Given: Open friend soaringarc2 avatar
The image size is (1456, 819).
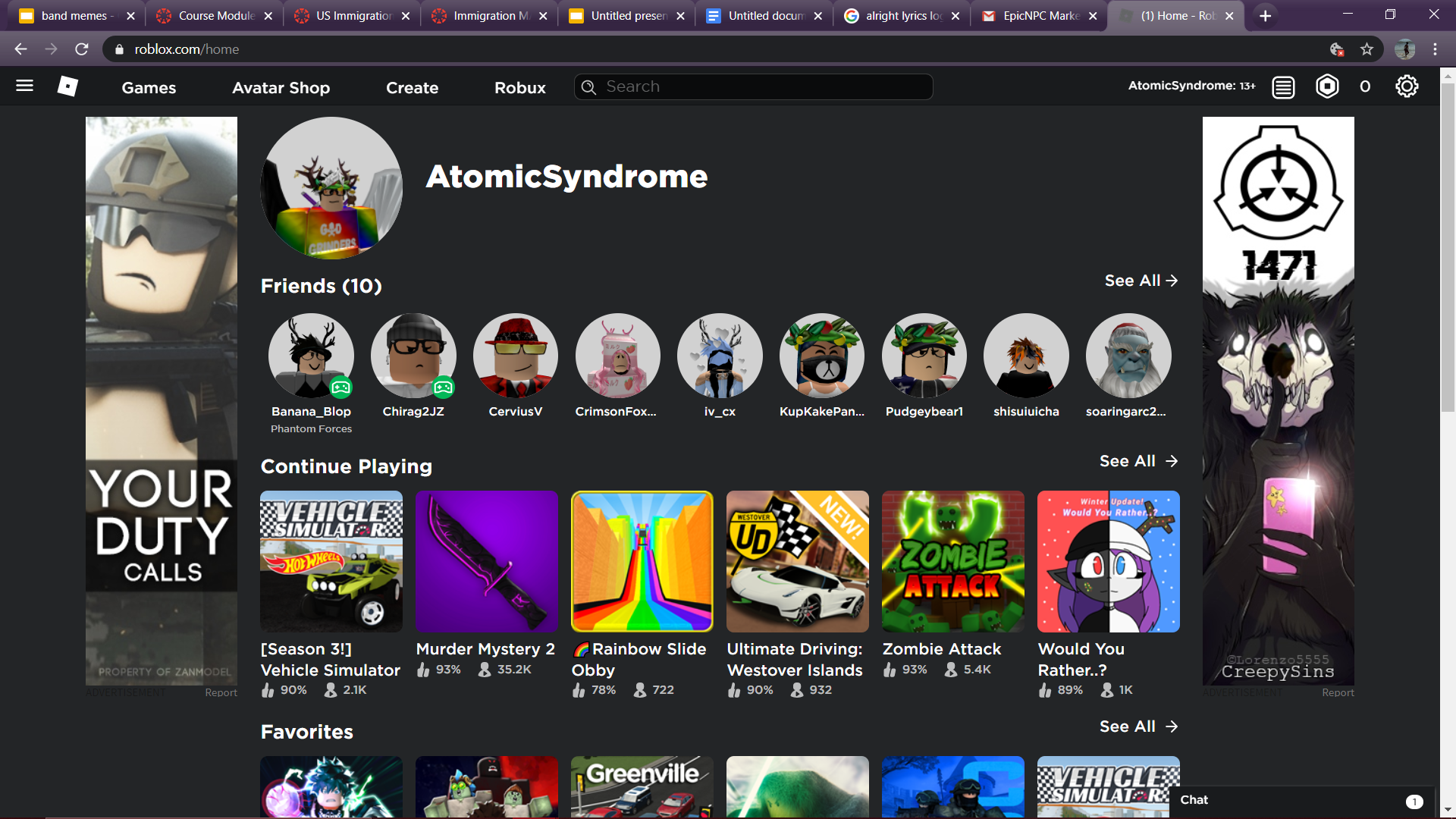Looking at the screenshot, I should (x=1128, y=356).
